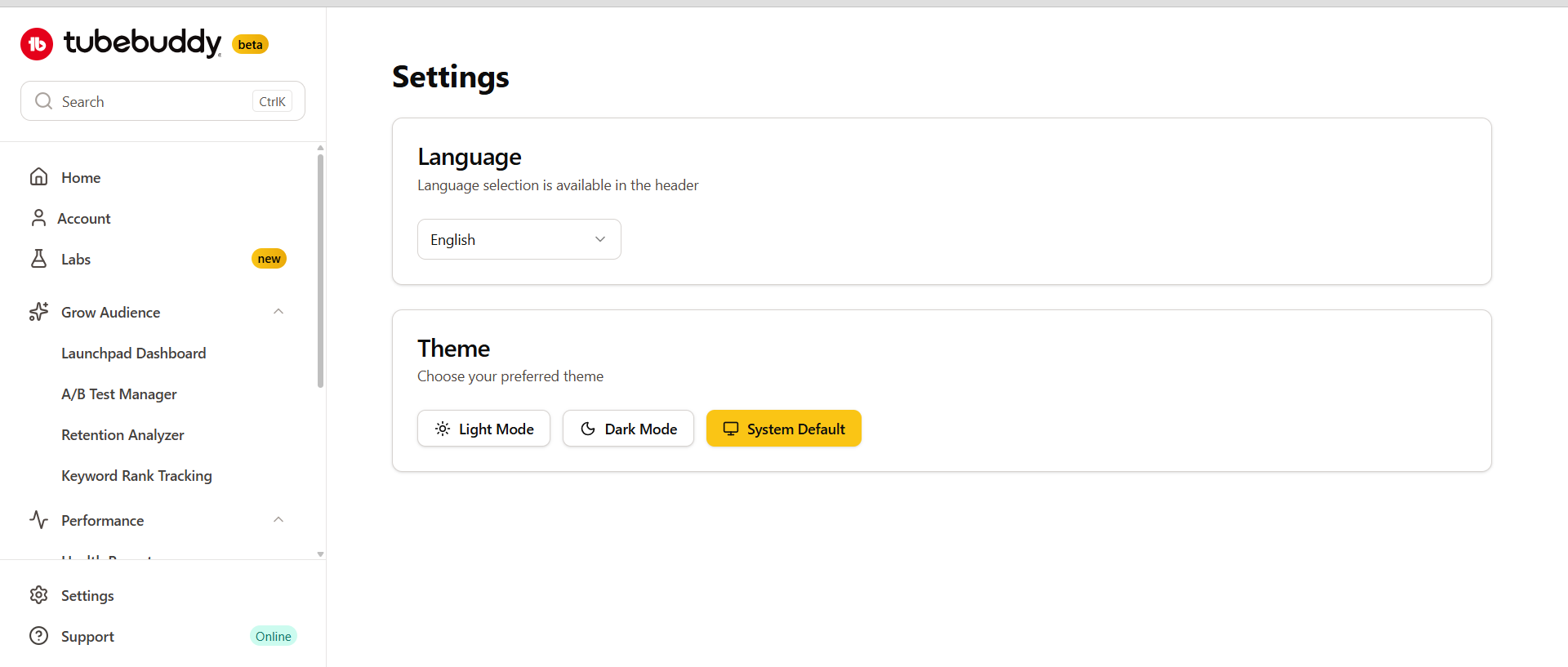
Task: Click the Online status badge
Action: pyautogui.click(x=273, y=636)
